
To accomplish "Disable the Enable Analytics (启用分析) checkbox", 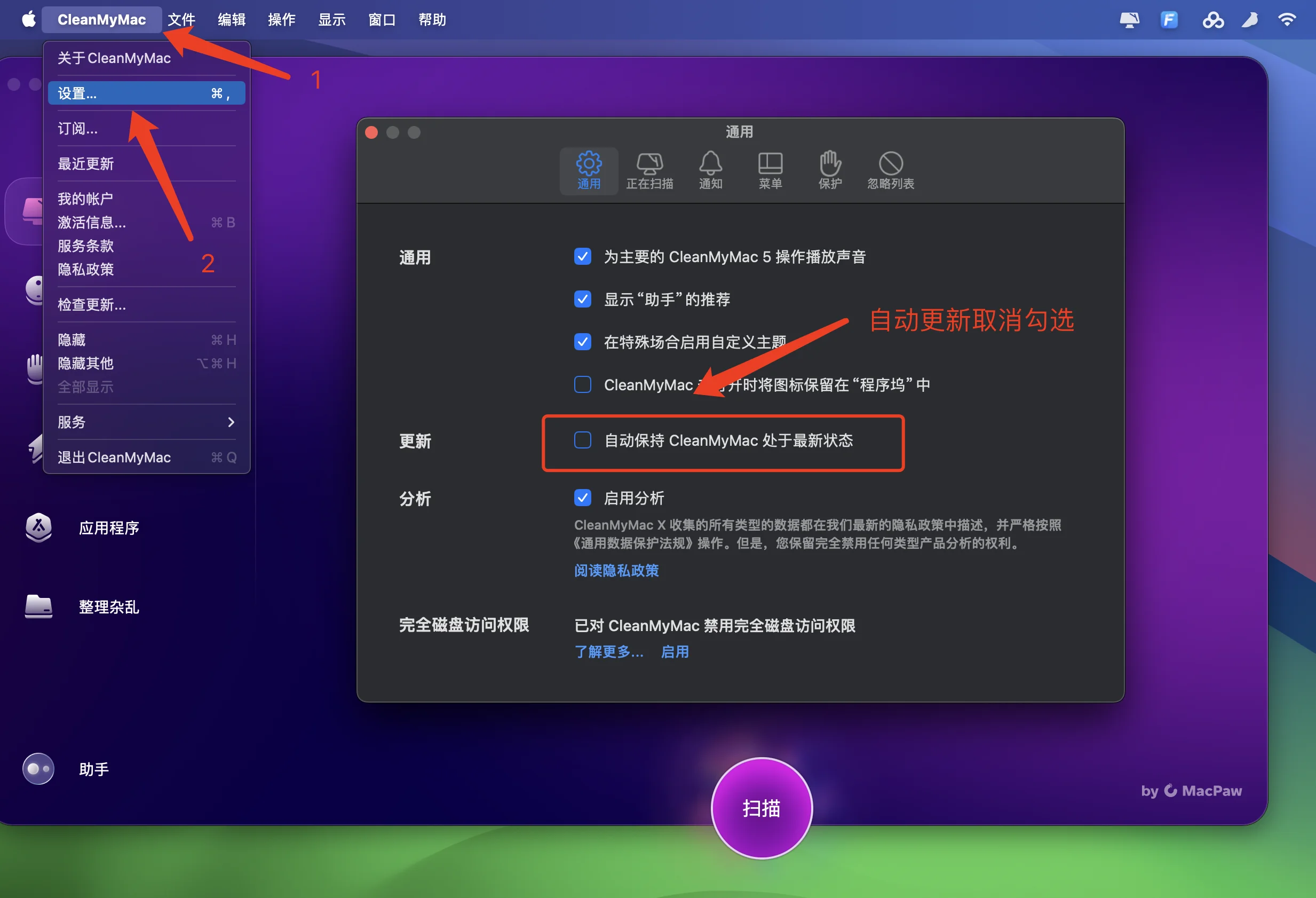I will [x=583, y=498].
